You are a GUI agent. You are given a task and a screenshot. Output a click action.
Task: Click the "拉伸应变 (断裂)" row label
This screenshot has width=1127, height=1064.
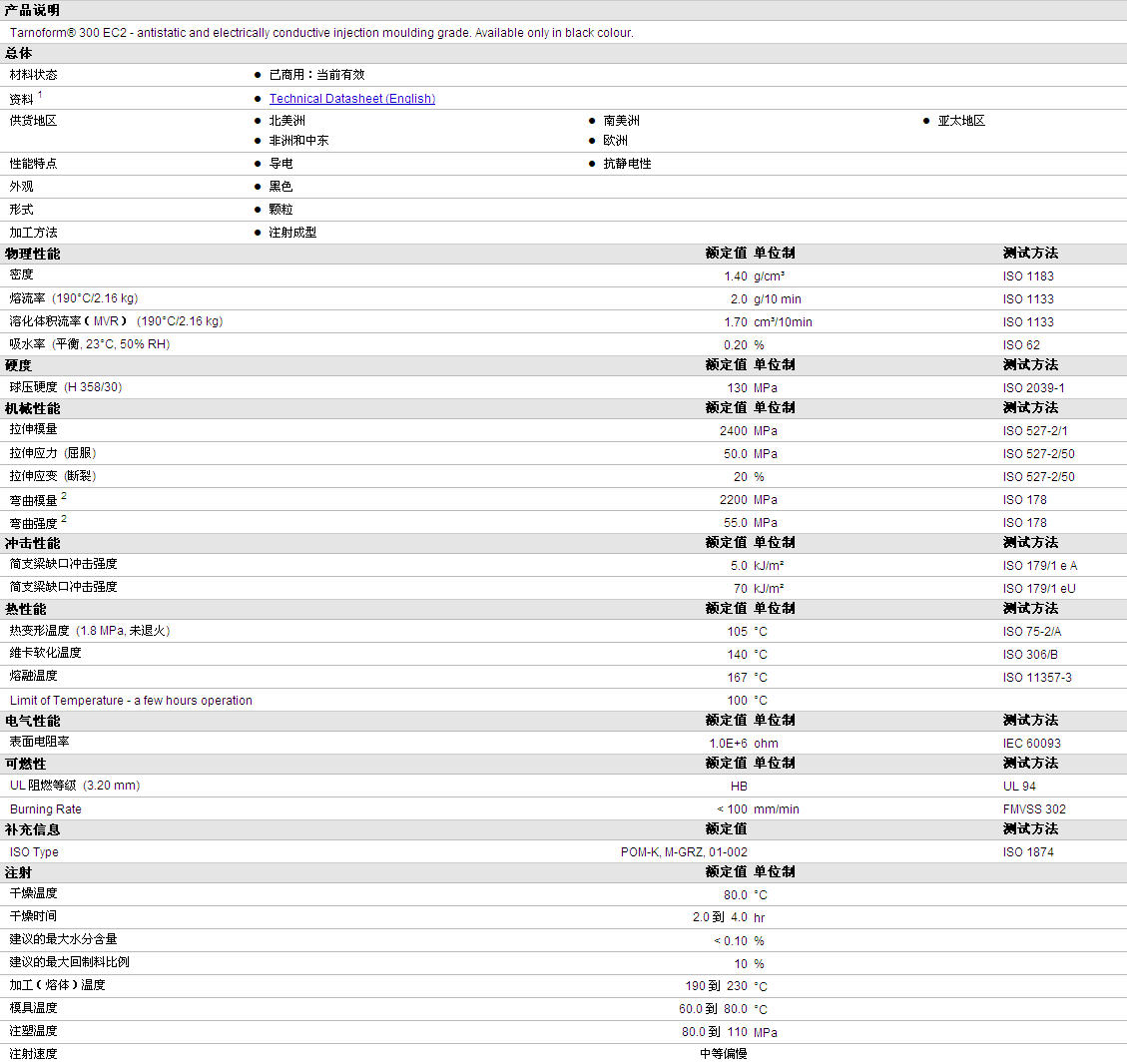click(x=53, y=476)
